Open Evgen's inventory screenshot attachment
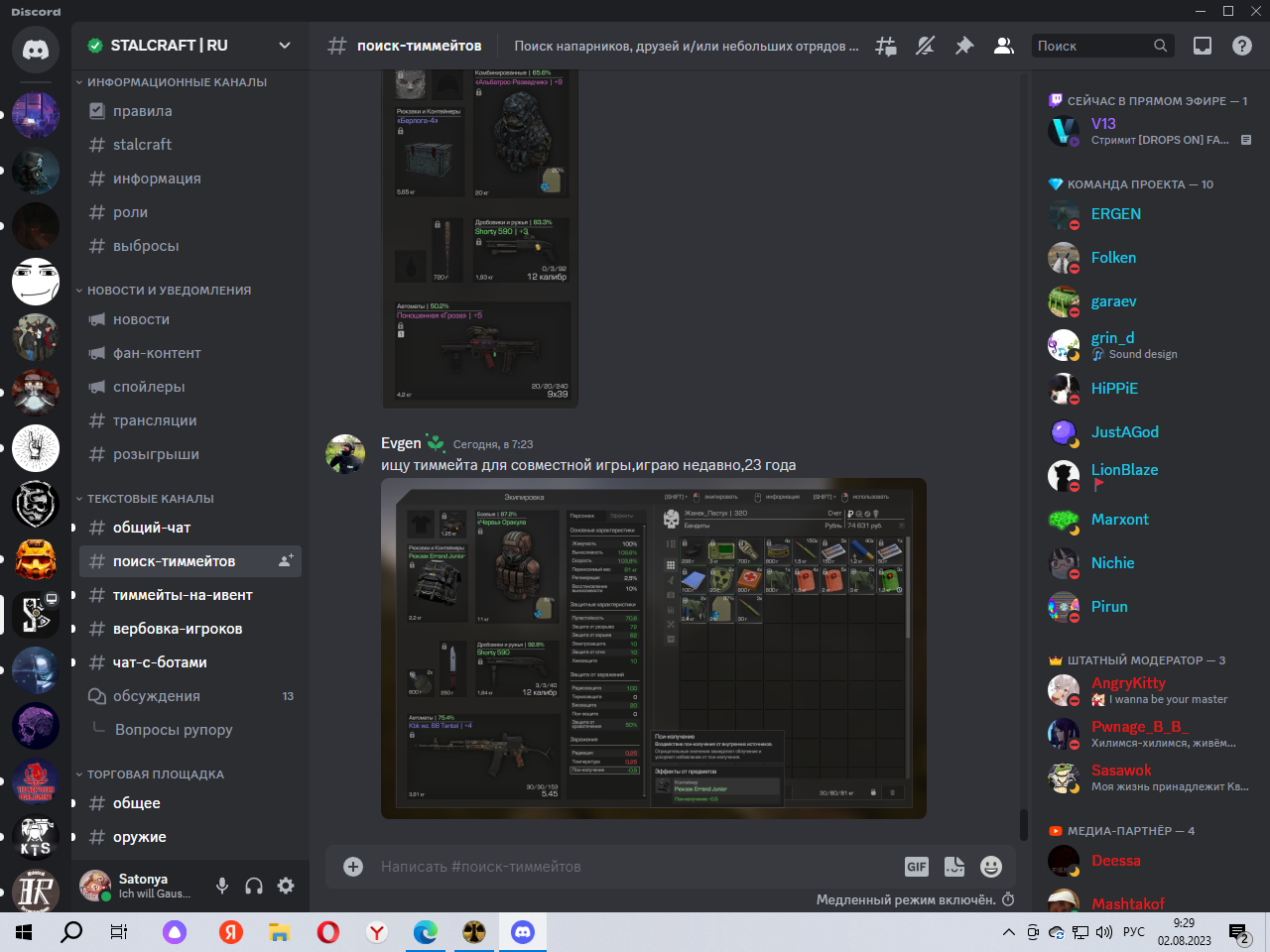This screenshot has height=952, width=1270. (x=654, y=649)
